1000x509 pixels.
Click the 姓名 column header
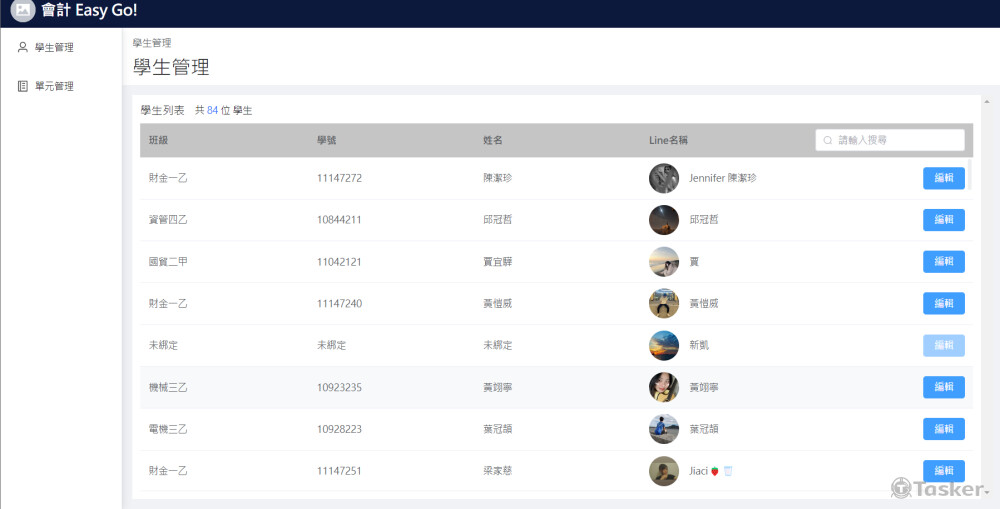(492, 140)
